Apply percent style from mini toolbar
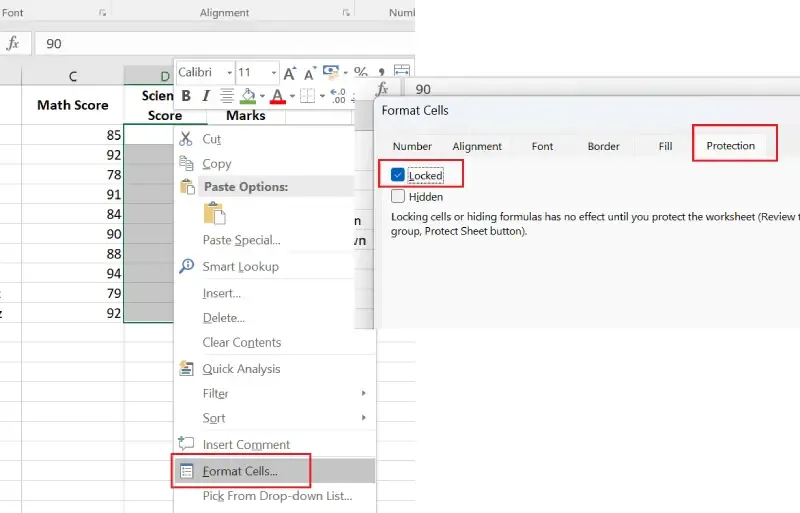800x513 pixels. coord(361,71)
